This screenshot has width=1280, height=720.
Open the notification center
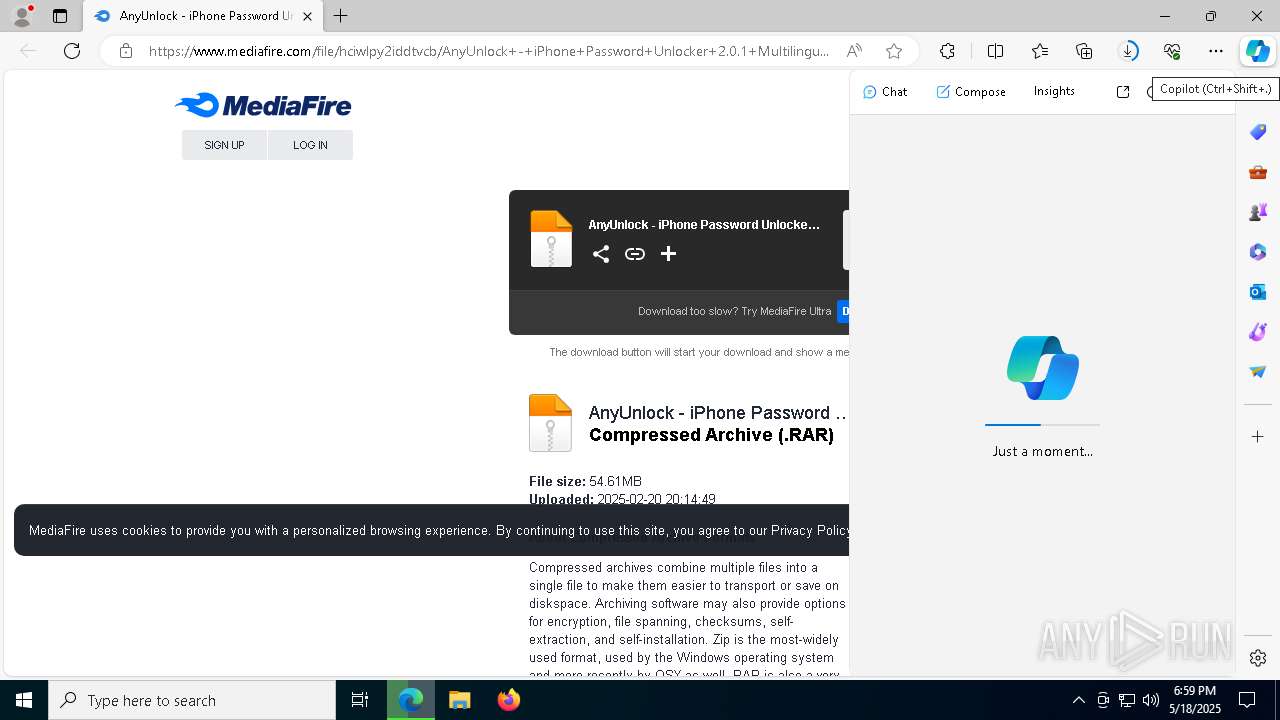click(1247, 700)
